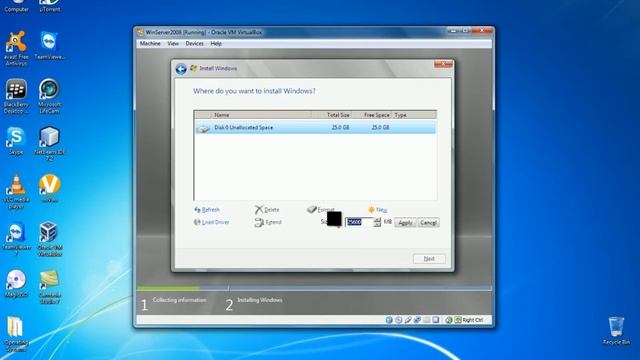Click the Extend partition option
This screenshot has width=640, height=360.
click(268, 222)
